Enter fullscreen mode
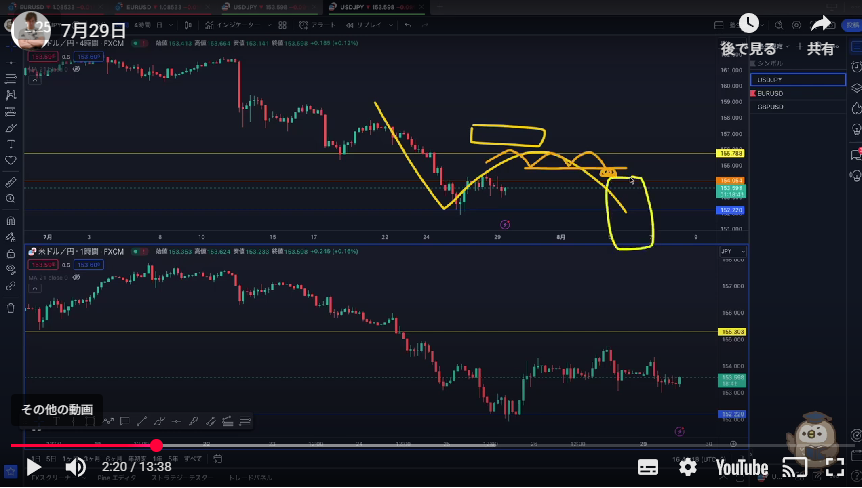This screenshot has width=862, height=488. 835,467
